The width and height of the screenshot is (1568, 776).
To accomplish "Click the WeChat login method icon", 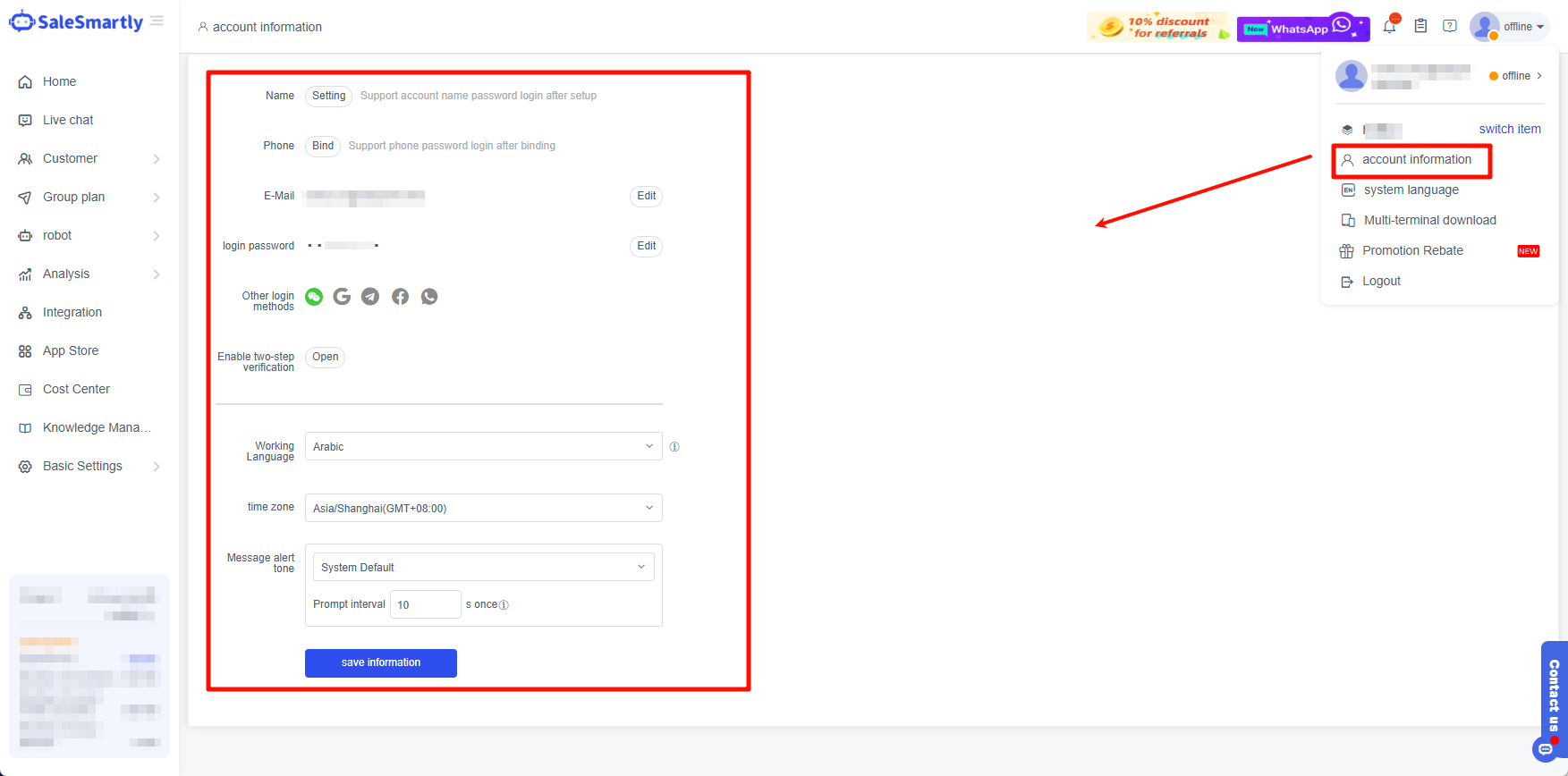I will click(x=314, y=297).
